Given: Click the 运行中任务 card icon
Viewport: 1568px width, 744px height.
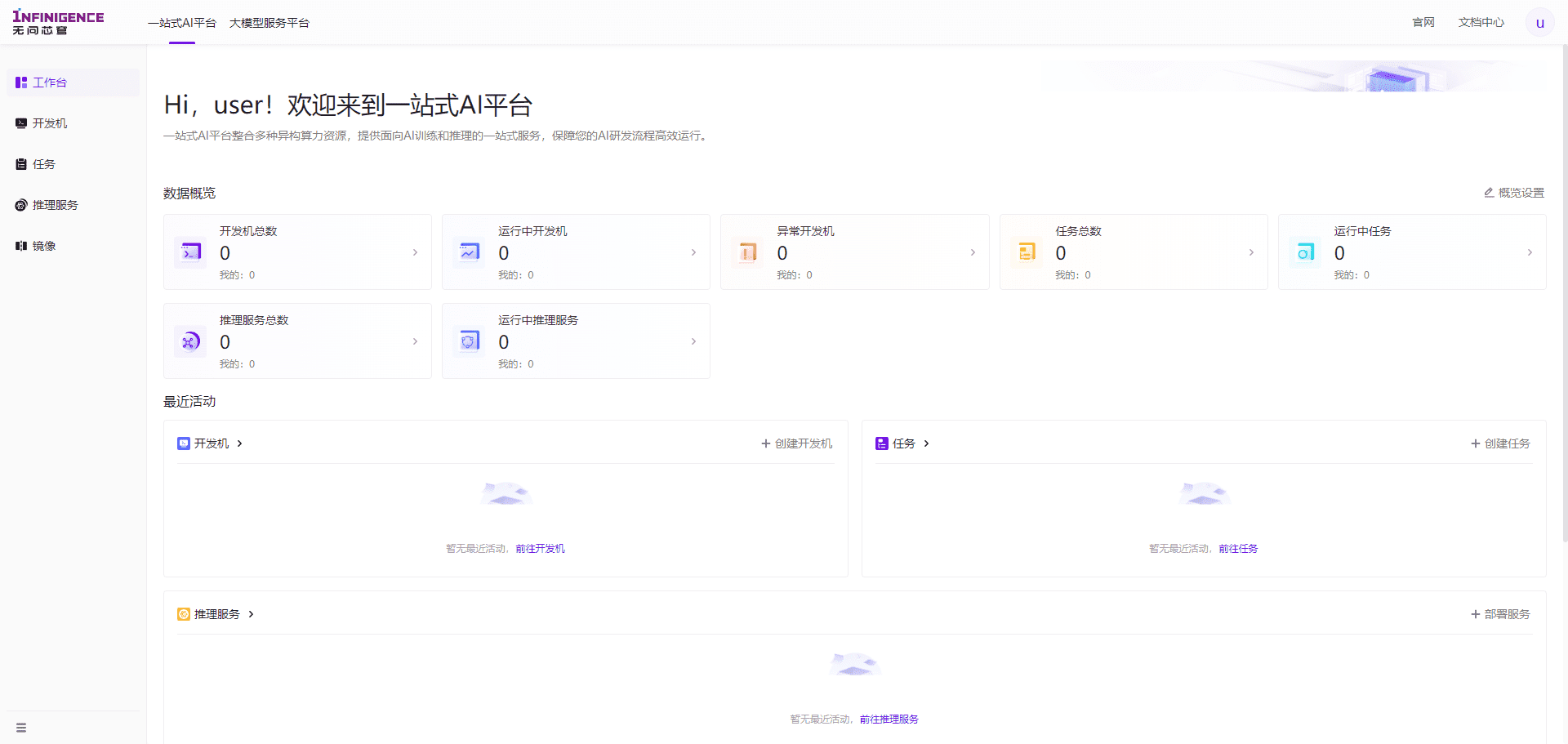Looking at the screenshot, I should coord(1305,252).
